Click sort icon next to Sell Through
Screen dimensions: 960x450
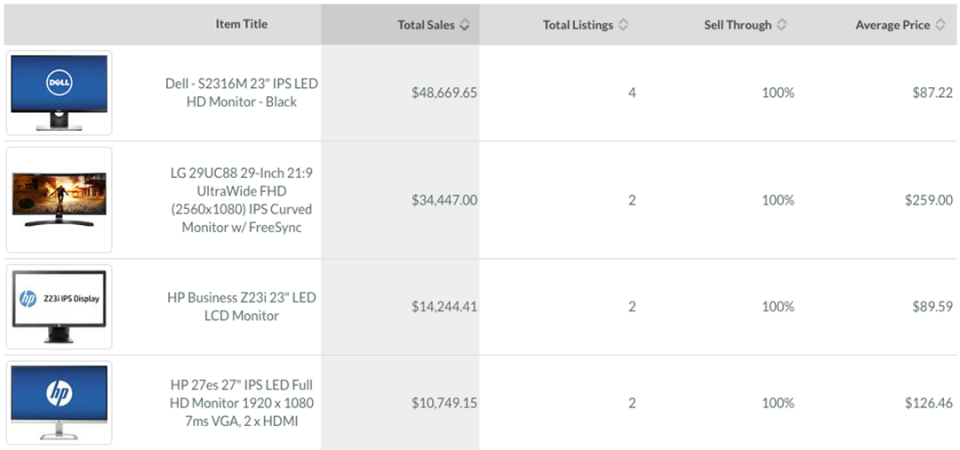(782, 25)
